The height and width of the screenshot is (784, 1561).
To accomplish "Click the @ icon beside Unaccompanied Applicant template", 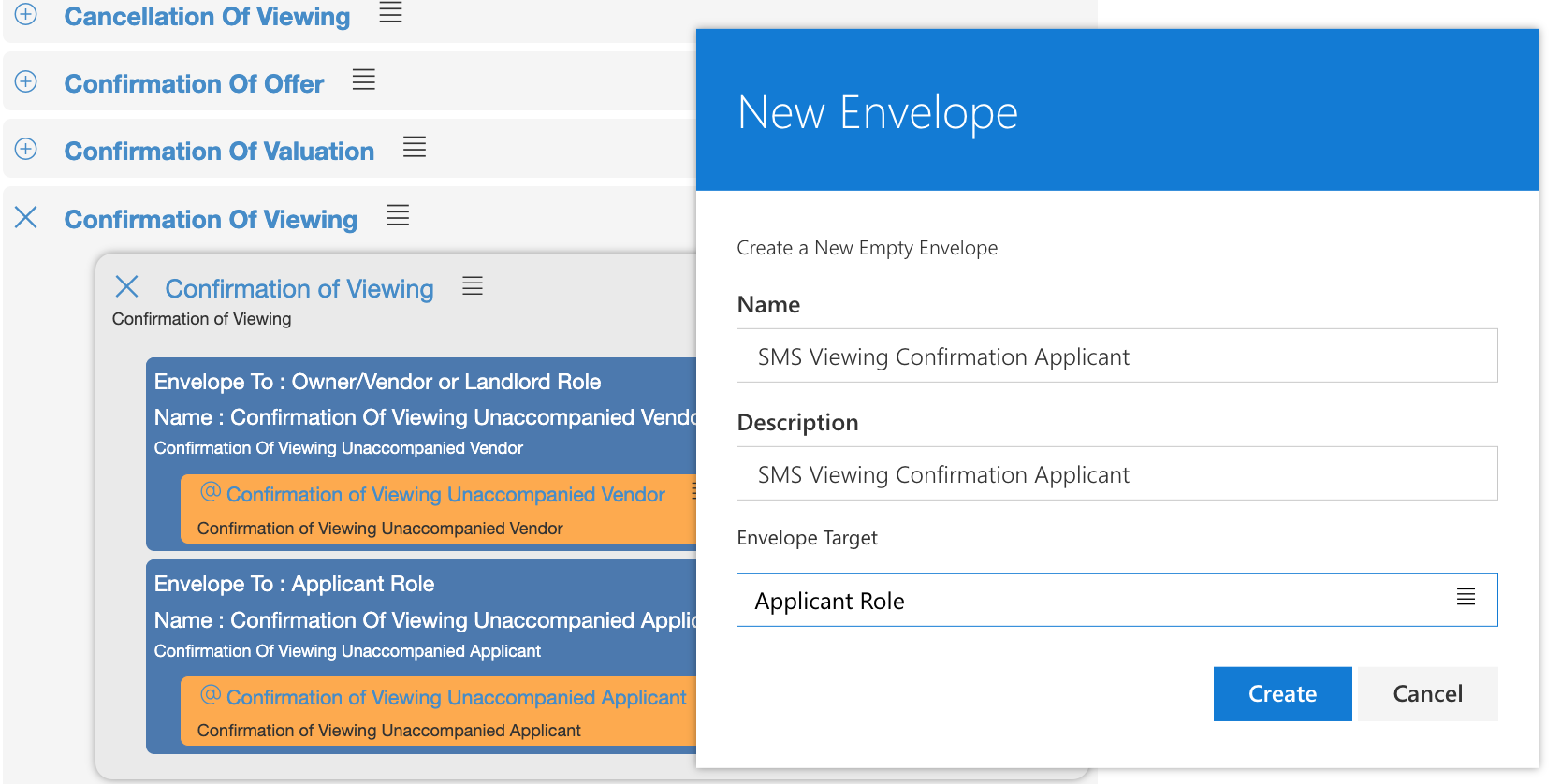I will pos(211,695).
